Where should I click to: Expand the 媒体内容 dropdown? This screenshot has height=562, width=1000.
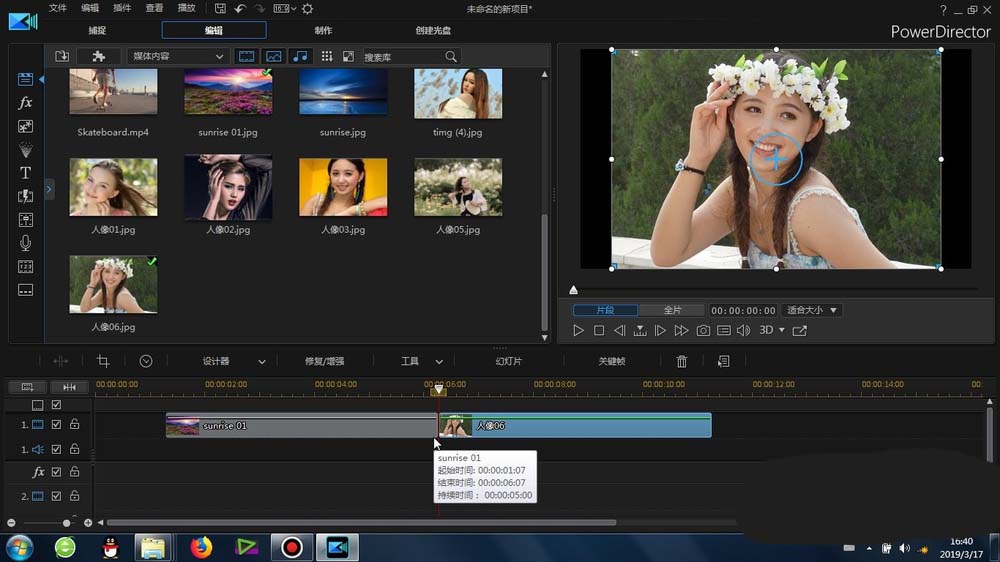point(175,56)
